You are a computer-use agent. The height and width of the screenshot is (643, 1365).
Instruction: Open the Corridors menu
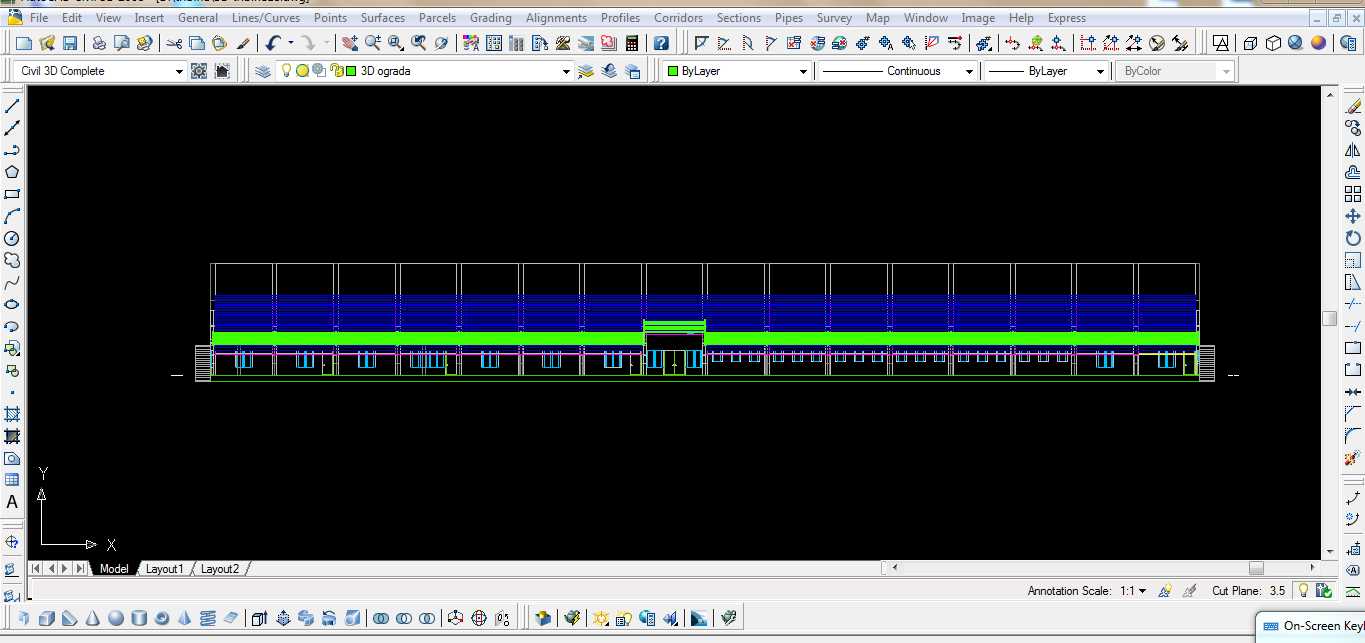point(678,18)
